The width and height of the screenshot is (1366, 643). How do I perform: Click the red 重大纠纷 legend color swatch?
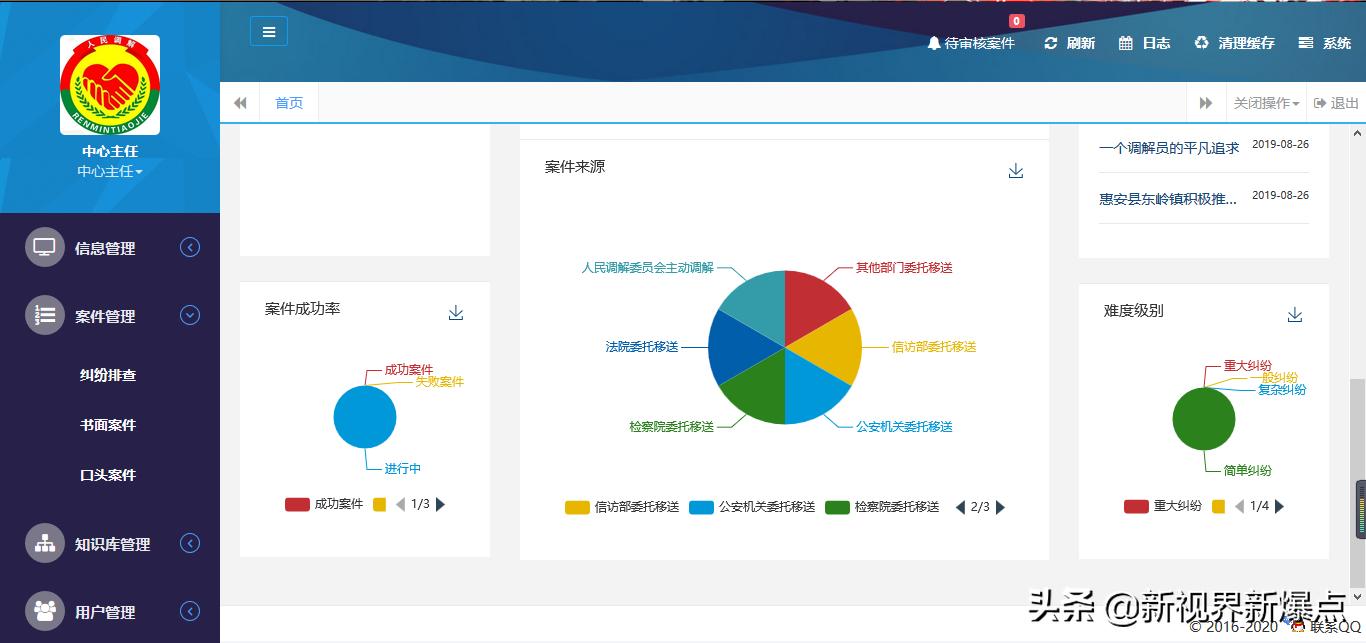click(x=1136, y=507)
